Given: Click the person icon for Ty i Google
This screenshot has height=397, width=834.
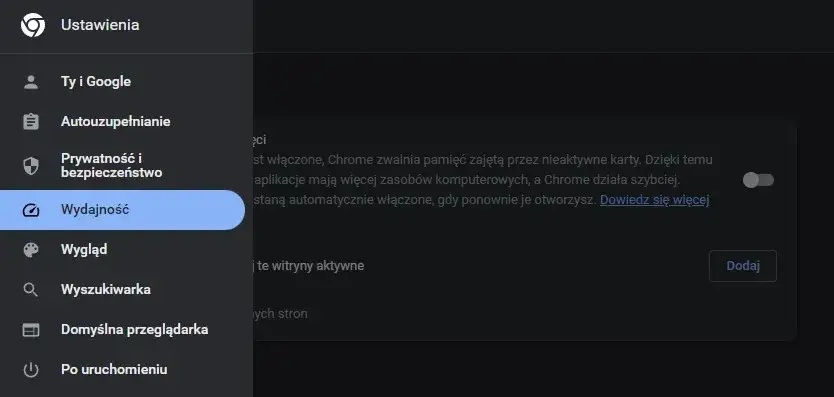Looking at the screenshot, I should point(31,82).
